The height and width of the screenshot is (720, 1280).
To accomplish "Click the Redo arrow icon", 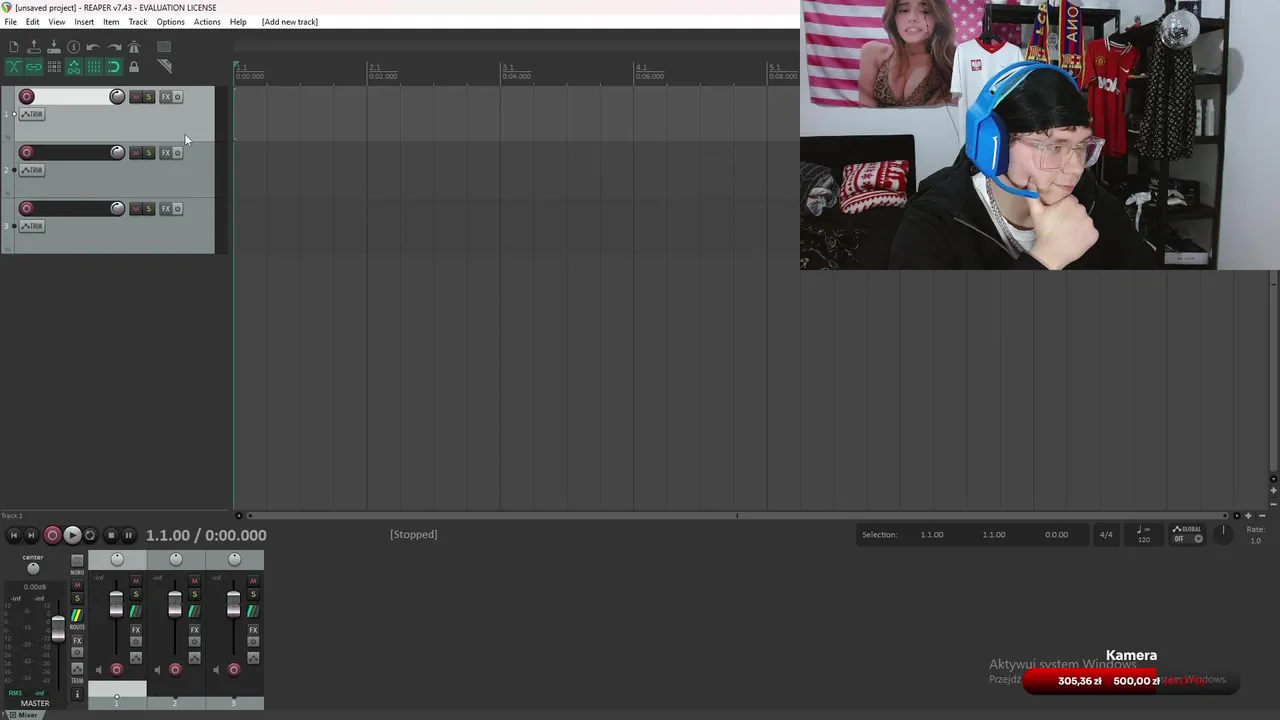I will pyautogui.click(x=114, y=47).
